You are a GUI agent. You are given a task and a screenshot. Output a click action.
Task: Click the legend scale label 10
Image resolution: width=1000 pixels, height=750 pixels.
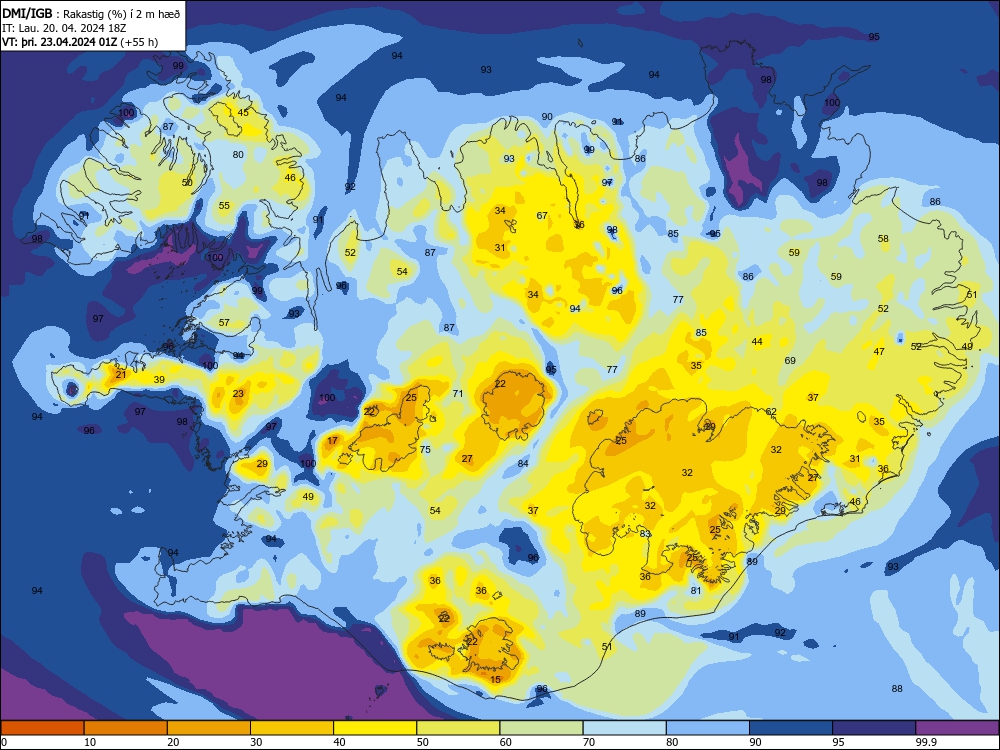pyautogui.click(x=90, y=742)
